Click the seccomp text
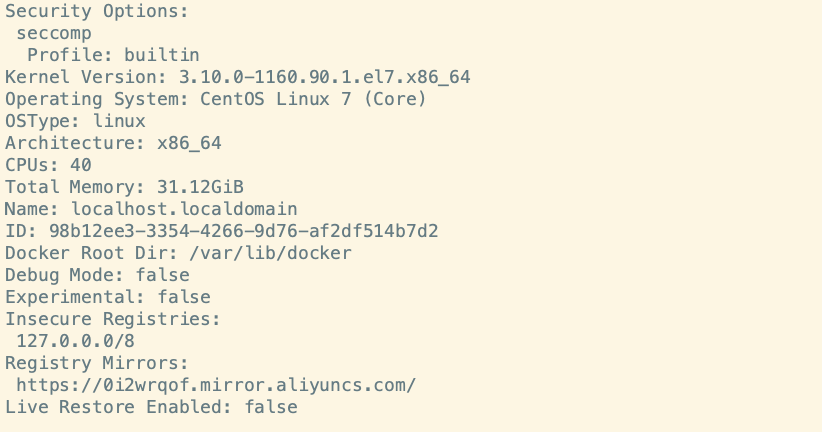Viewport: 822px width, 432px height. pos(53,34)
